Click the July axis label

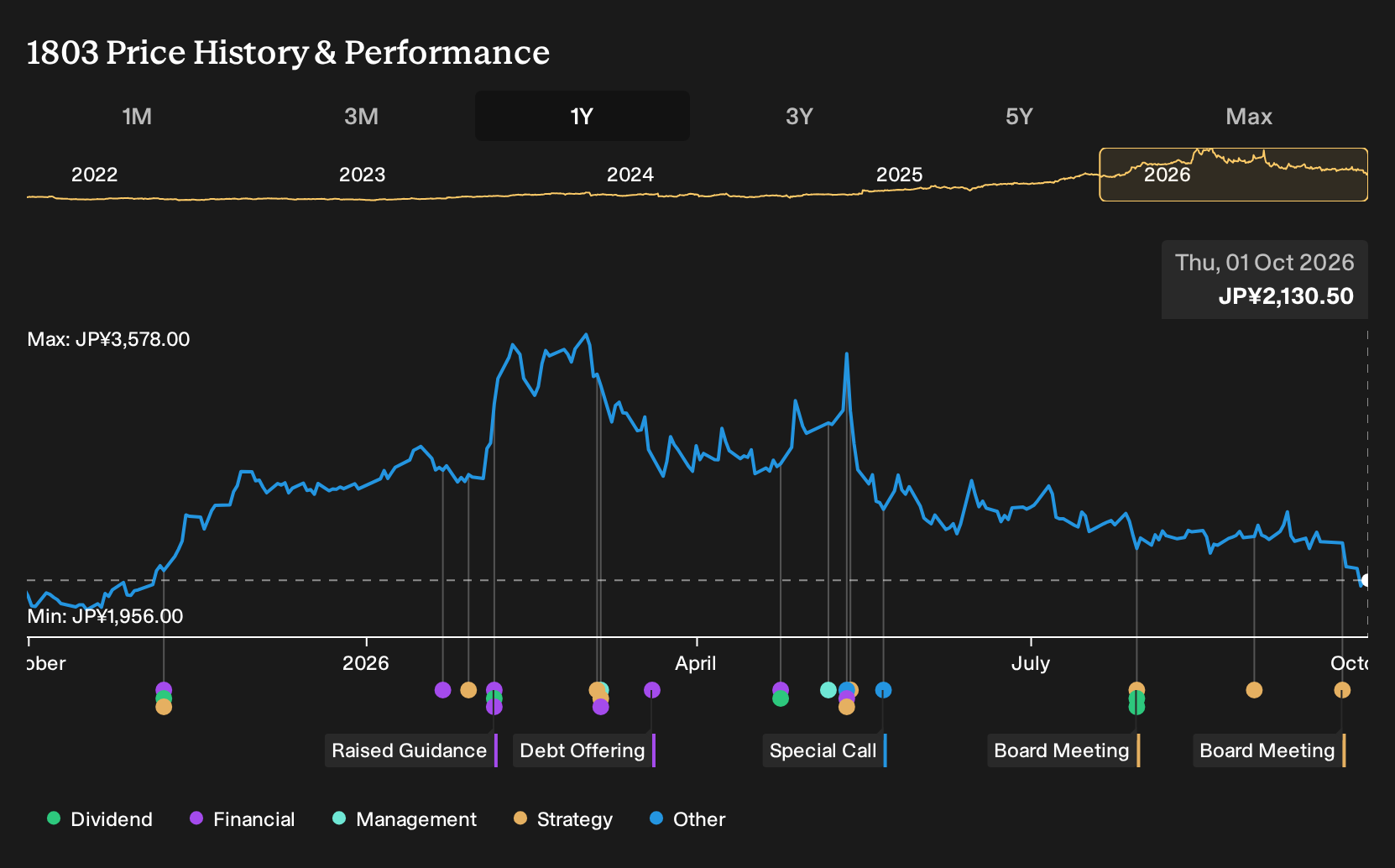point(1031,663)
